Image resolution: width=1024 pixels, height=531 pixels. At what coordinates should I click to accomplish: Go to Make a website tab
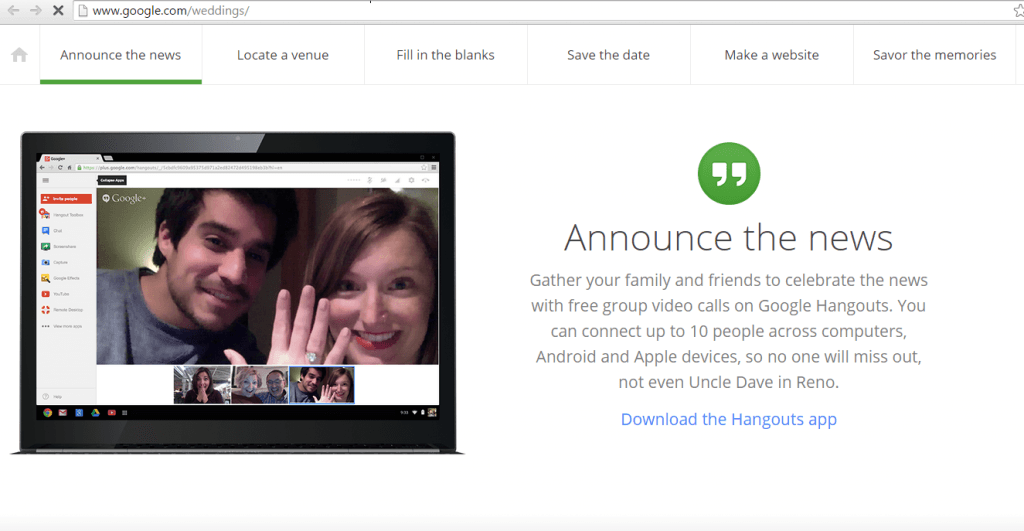(771, 55)
